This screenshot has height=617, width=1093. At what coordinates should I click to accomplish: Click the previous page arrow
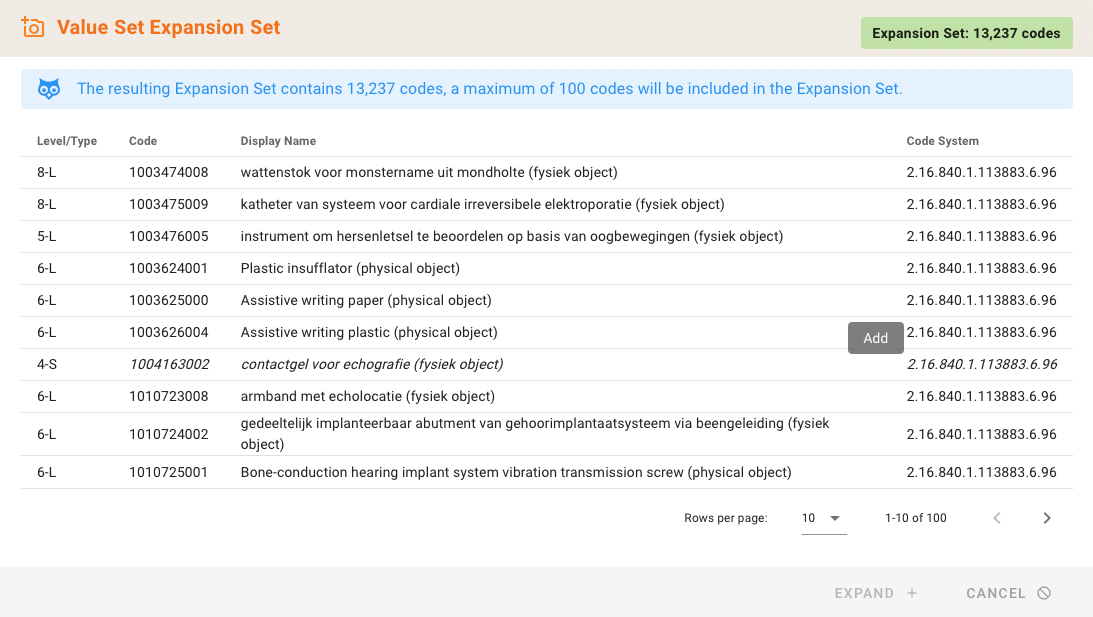click(x=996, y=518)
